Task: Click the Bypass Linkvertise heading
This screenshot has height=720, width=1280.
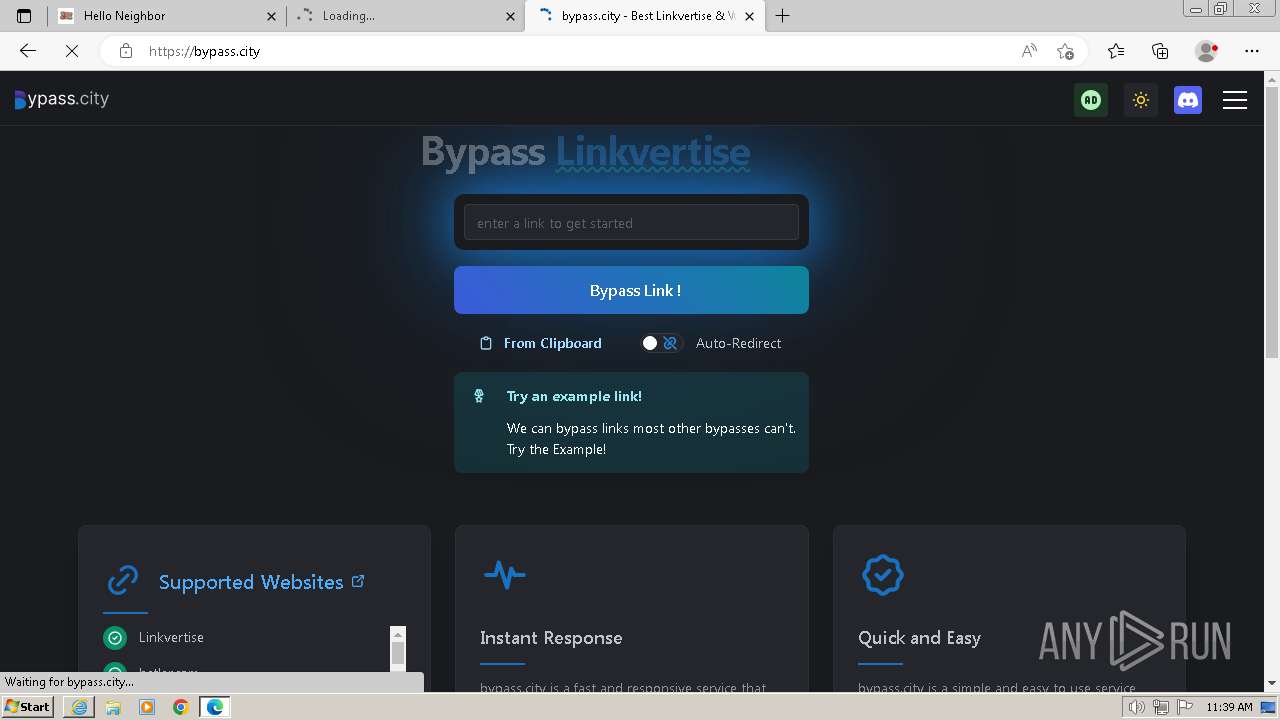Action: point(586,153)
